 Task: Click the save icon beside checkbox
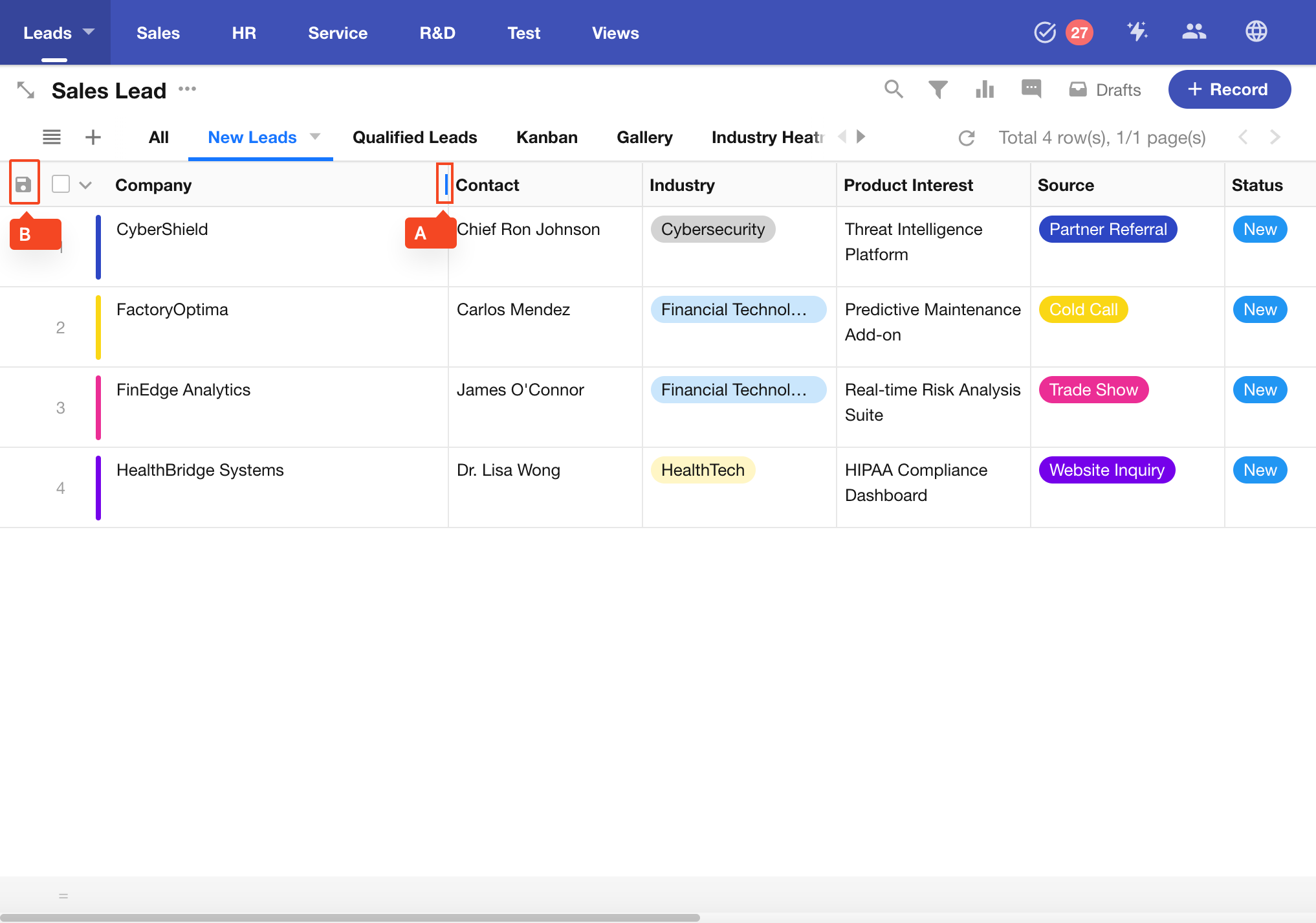(24, 184)
